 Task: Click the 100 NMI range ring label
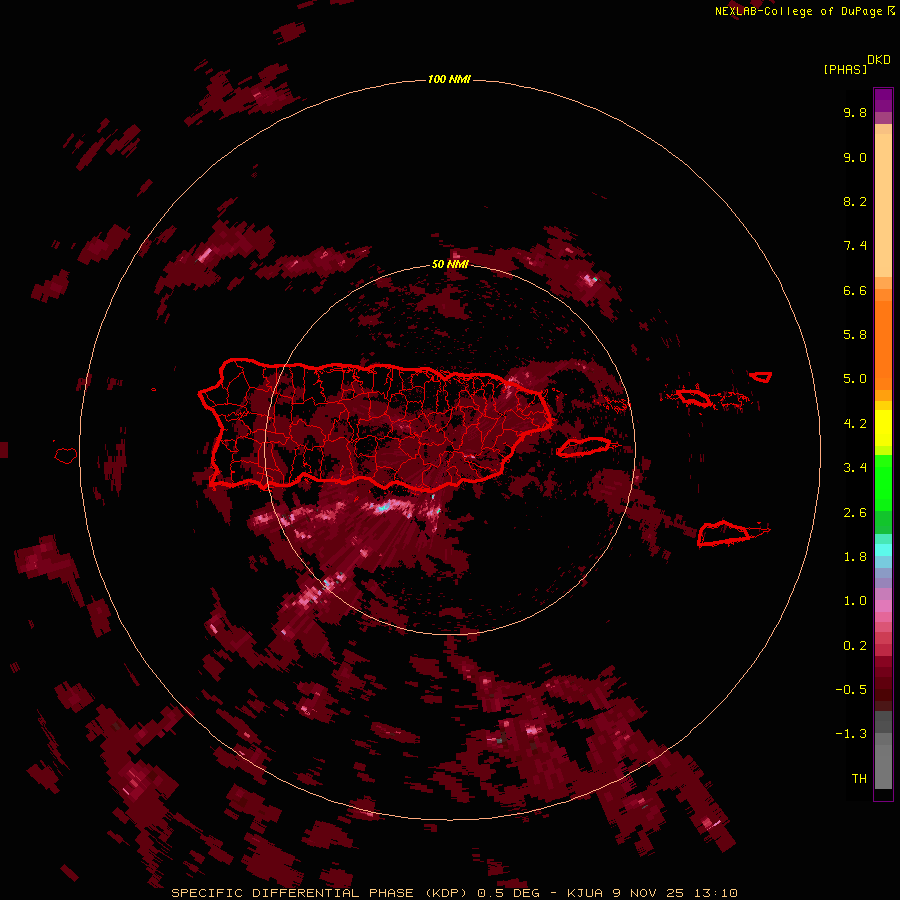449,79
